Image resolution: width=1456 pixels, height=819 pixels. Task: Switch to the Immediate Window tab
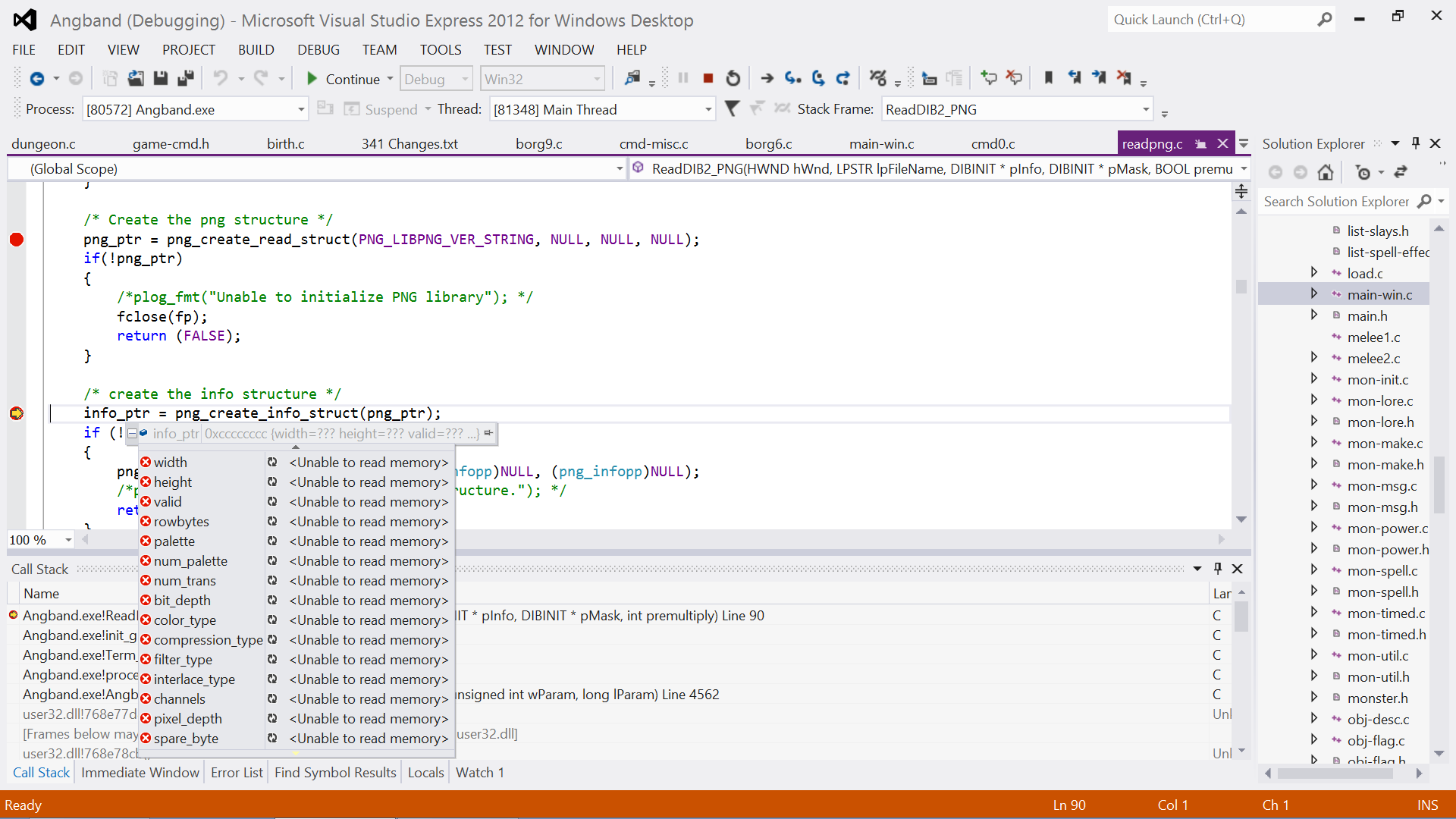pos(140,773)
